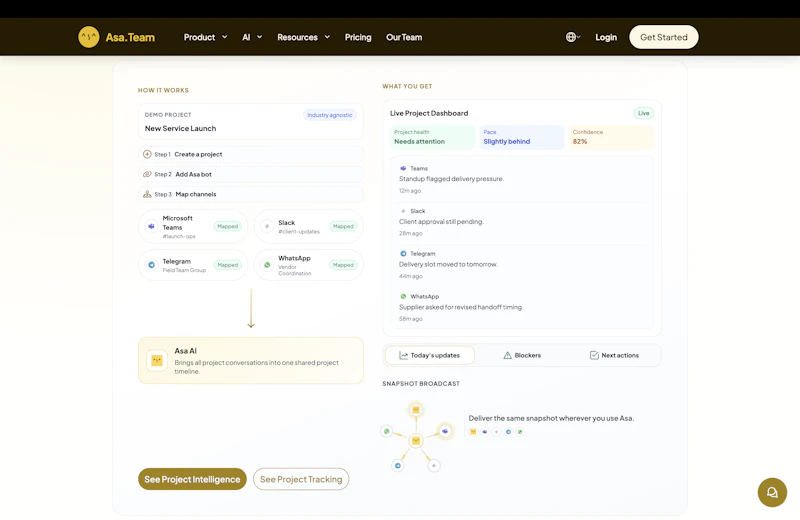Open the chat support bubble
Image resolution: width=800 pixels, height=520 pixels.
[x=772, y=492]
